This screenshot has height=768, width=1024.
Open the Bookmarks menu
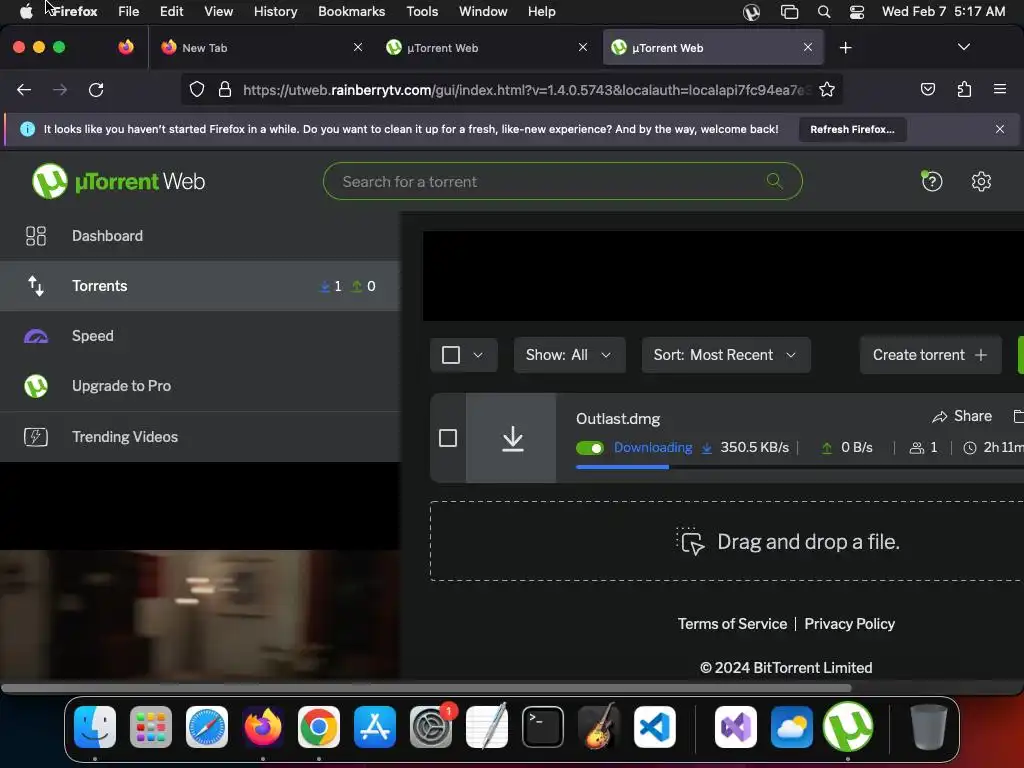[x=351, y=12]
